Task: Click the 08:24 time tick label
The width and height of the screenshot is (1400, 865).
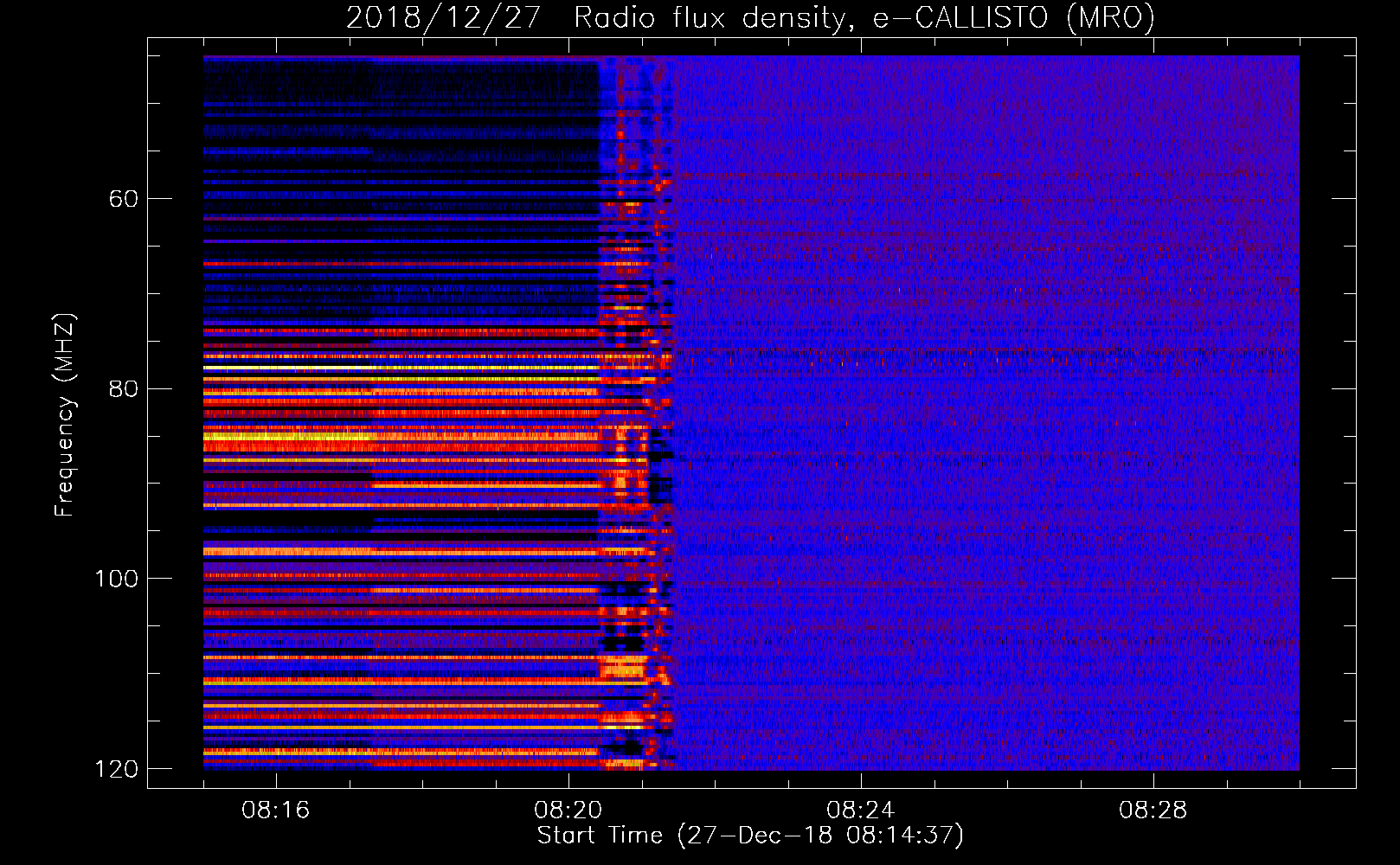Action: [861, 811]
